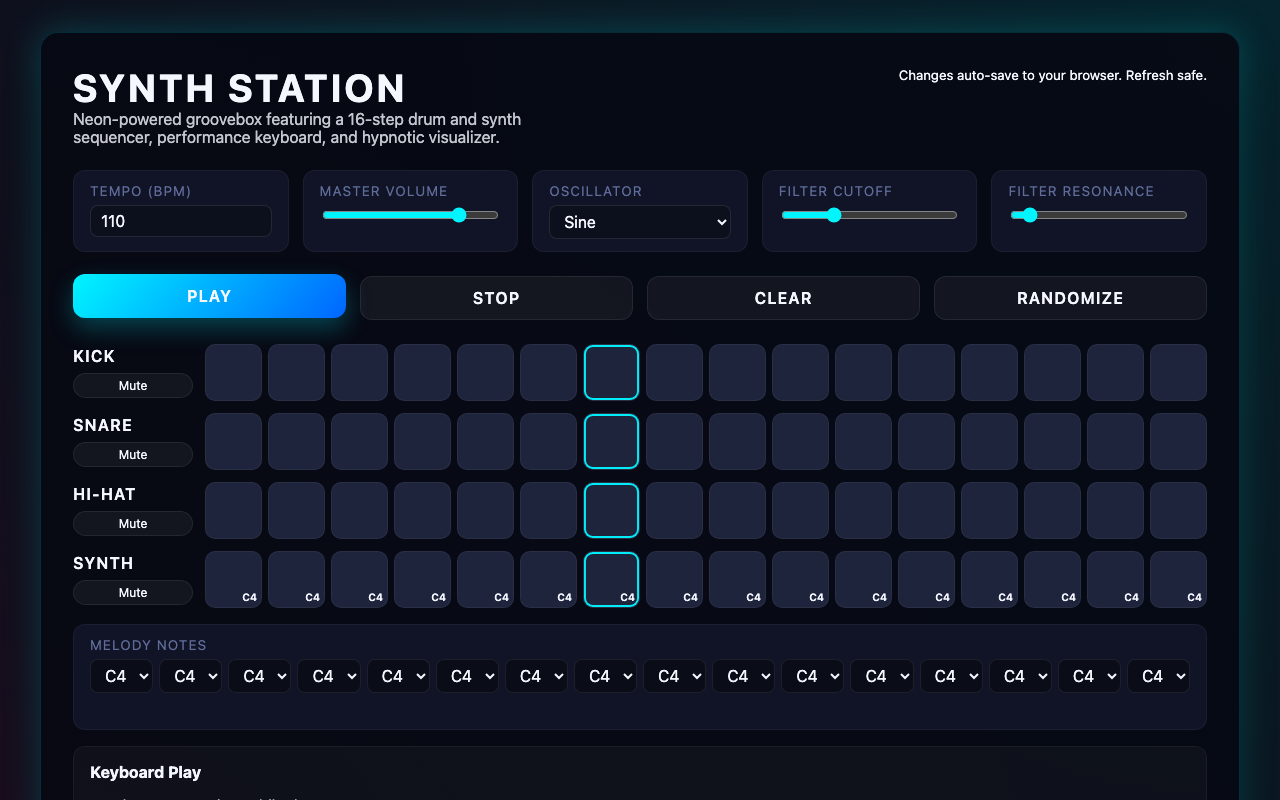Open the melody note dropdown for step 9

point(674,676)
